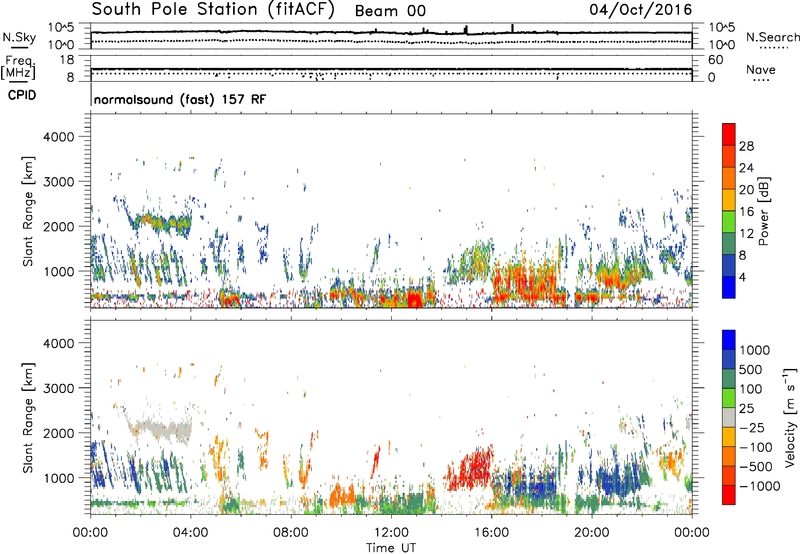Screen dimensions: 800x554
Task: Click the '28' power colorbar tick label
Action: [746, 146]
